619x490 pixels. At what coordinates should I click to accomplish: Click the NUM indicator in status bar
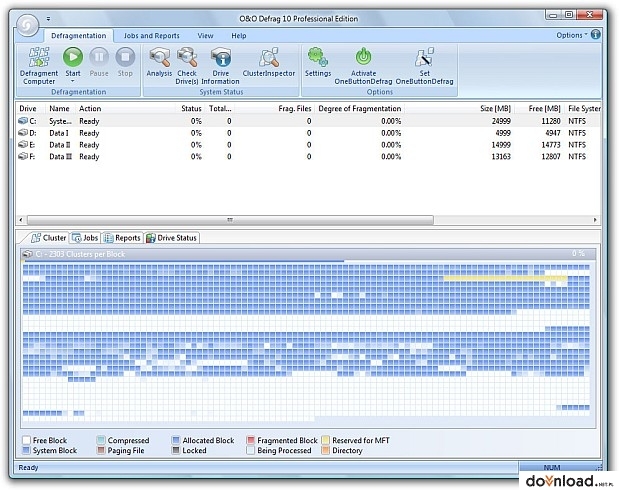pyautogui.click(x=552, y=467)
